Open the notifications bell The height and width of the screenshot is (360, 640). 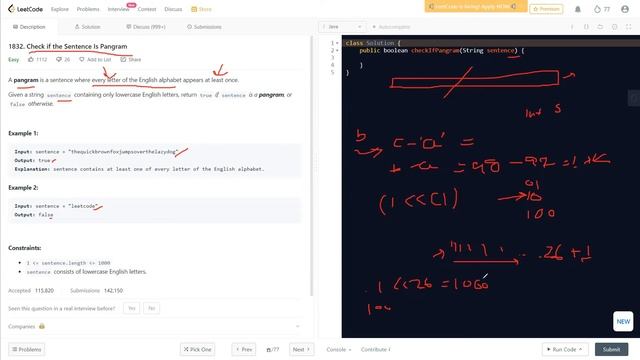tap(578, 9)
